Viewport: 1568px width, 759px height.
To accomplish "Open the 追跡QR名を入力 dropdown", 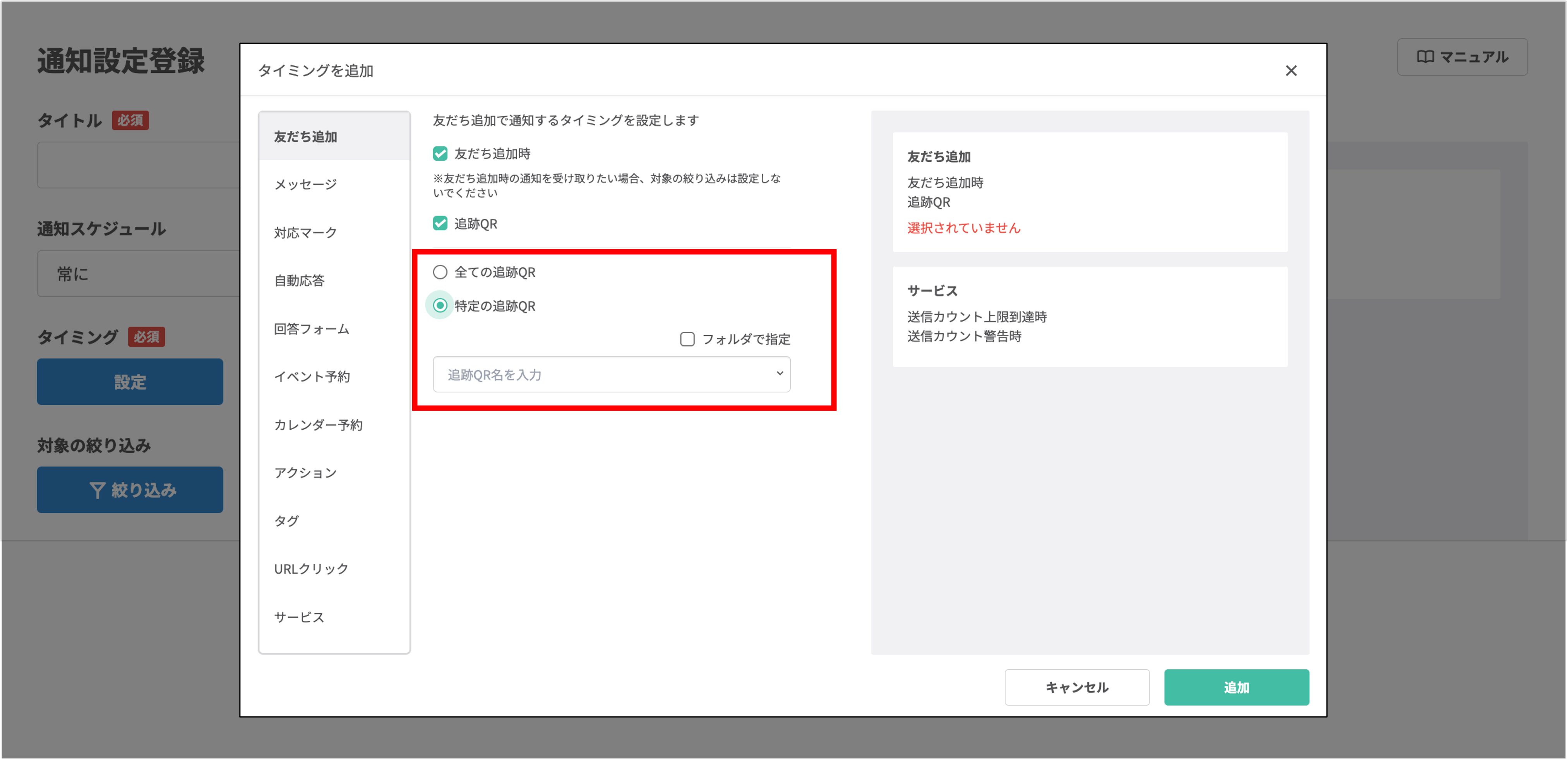I will (x=611, y=374).
